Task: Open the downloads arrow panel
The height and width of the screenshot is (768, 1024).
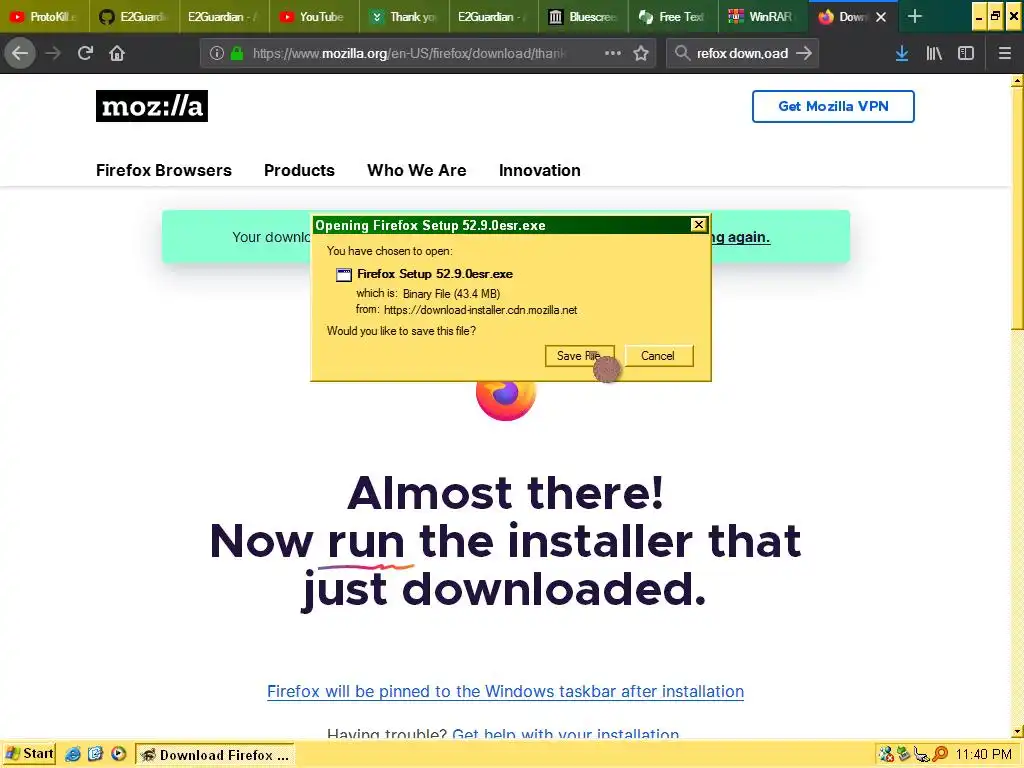Action: [x=902, y=53]
